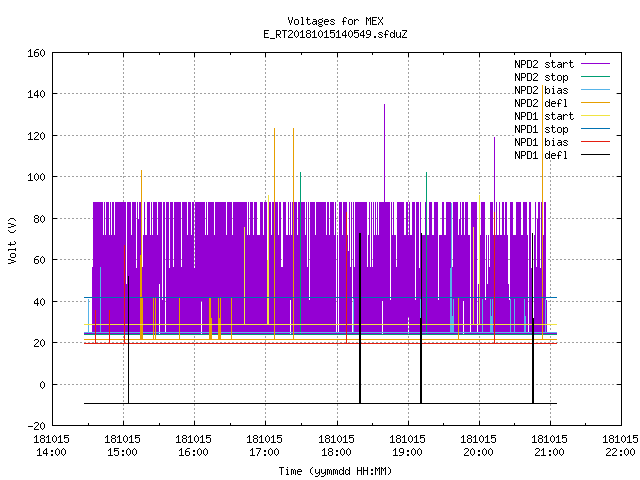This screenshot has width=640, height=480.
Task: Click the y-axis value 40
Action: [39, 302]
